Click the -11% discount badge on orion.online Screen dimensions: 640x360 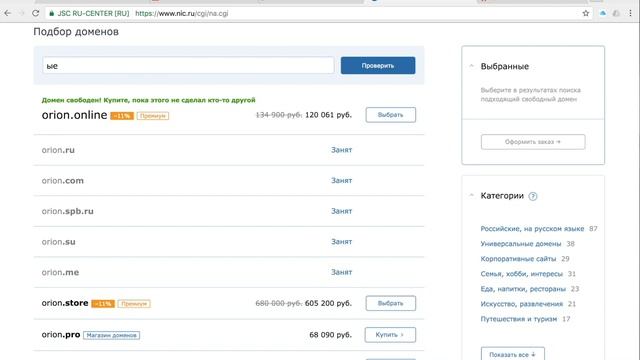click(122, 116)
